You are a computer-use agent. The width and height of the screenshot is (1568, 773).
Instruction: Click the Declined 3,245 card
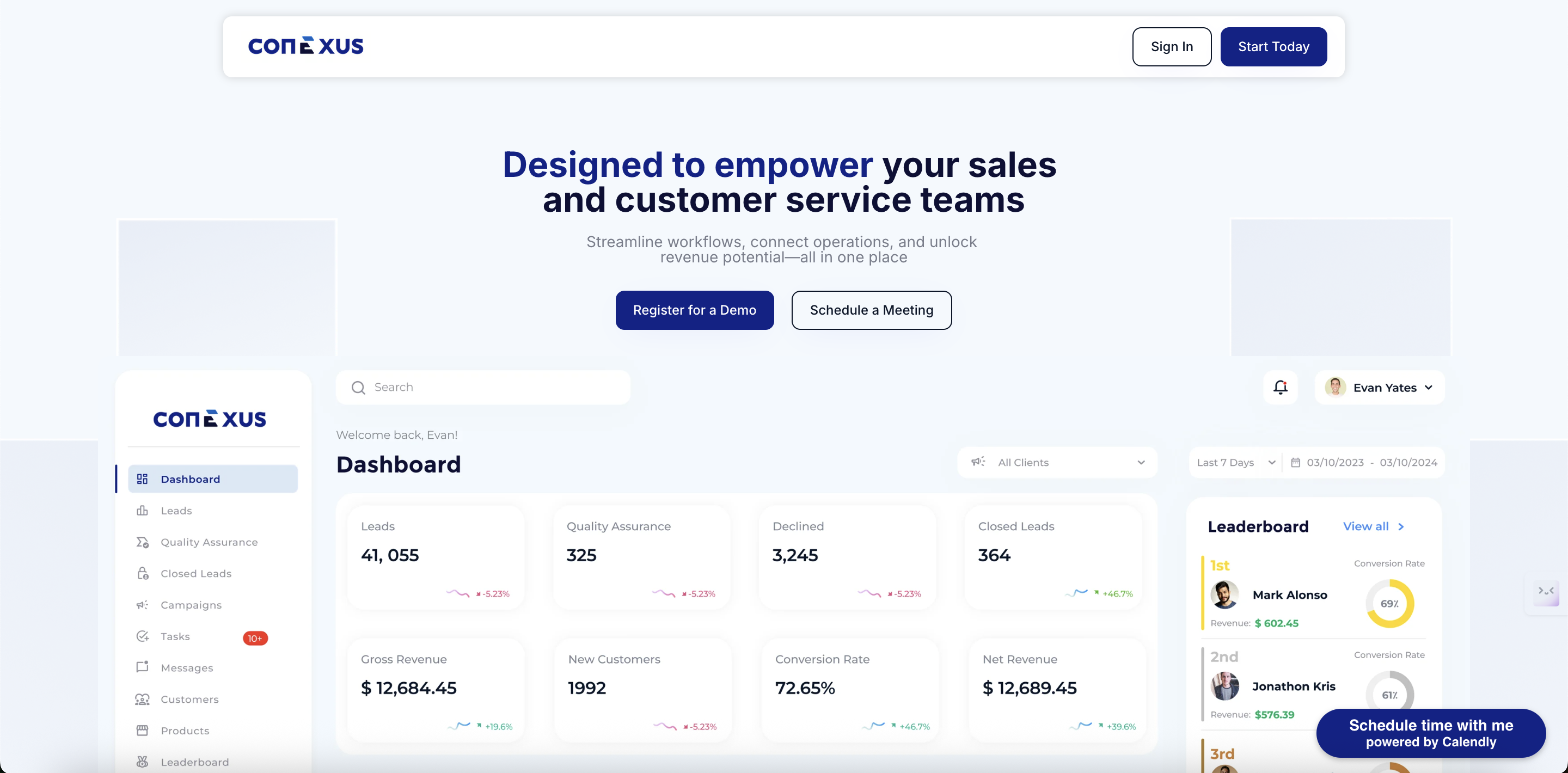pos(847,557)
